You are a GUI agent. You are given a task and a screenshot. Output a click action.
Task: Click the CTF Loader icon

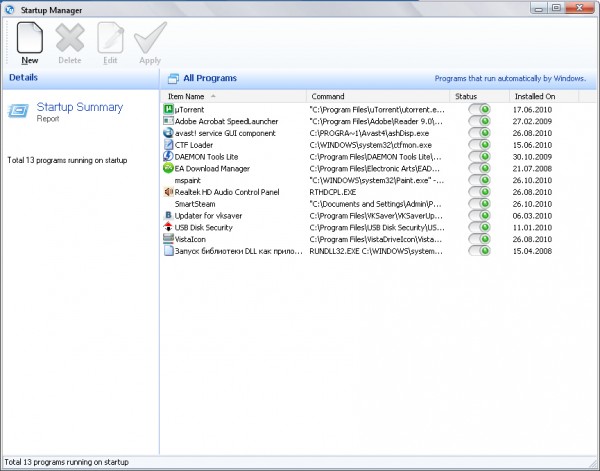[168, 145]
